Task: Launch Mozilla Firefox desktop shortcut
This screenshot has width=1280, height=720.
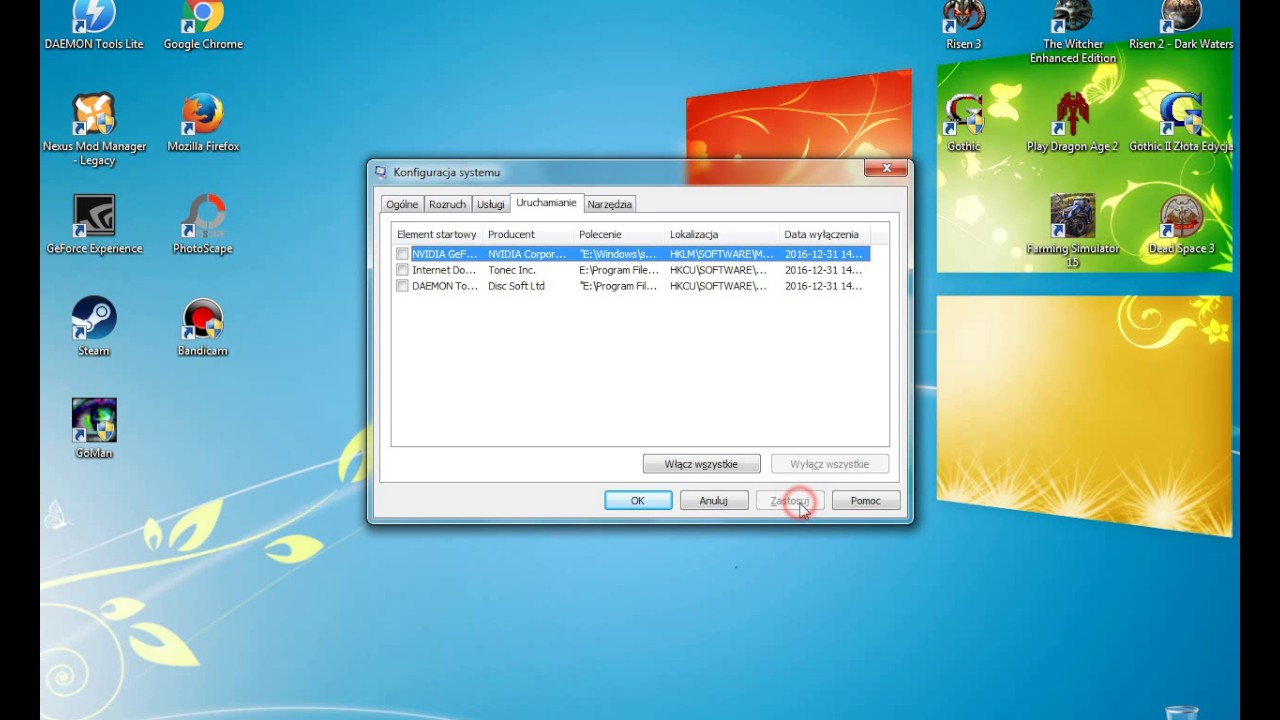Action: pyautogui.click(x=203, y=123)
